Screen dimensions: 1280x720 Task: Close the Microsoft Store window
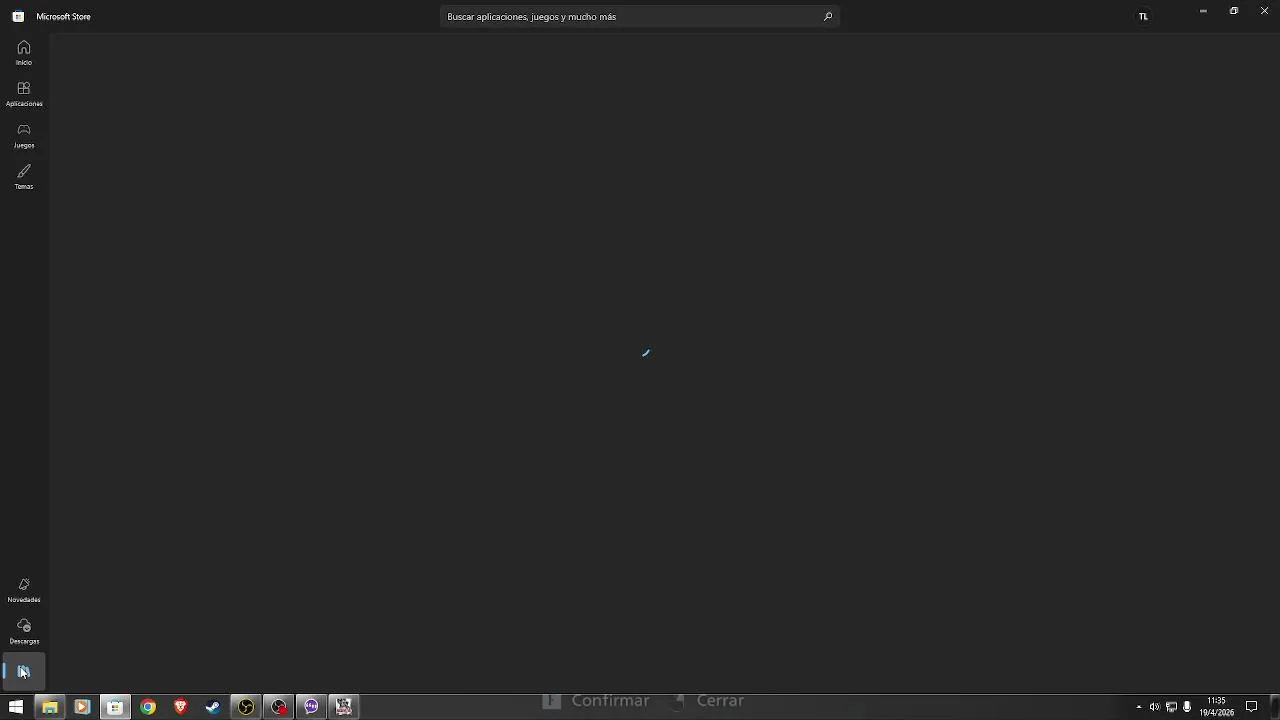tap(1264, 11)
